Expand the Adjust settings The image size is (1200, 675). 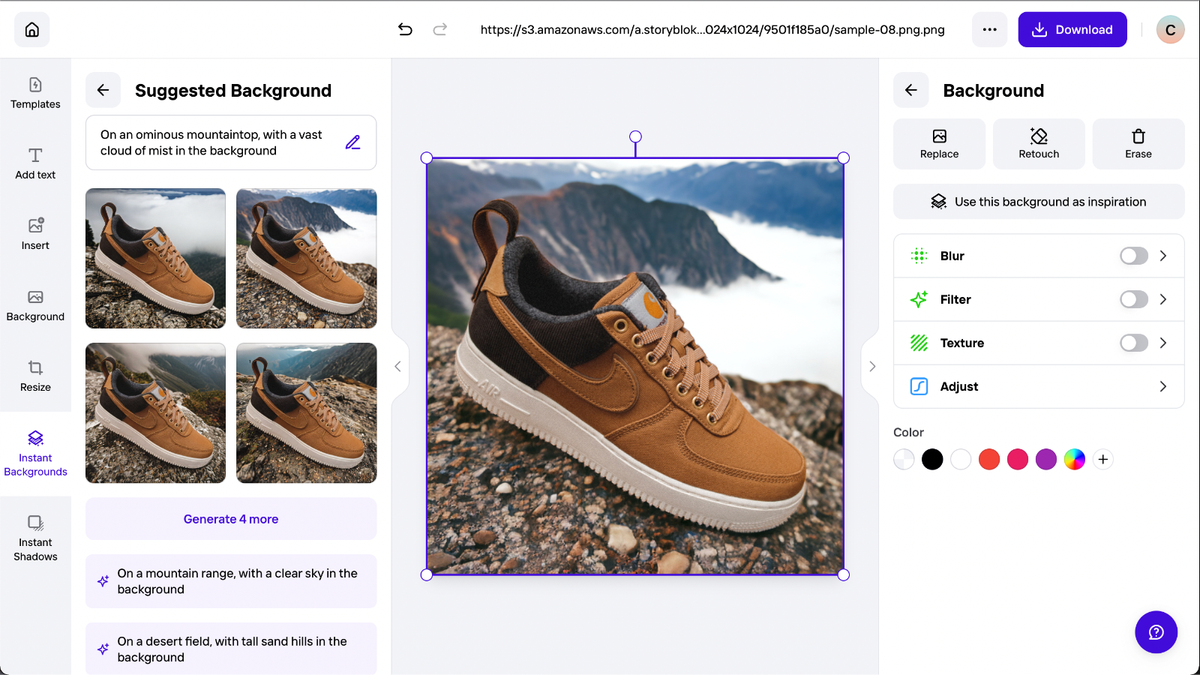[1162, 386]
